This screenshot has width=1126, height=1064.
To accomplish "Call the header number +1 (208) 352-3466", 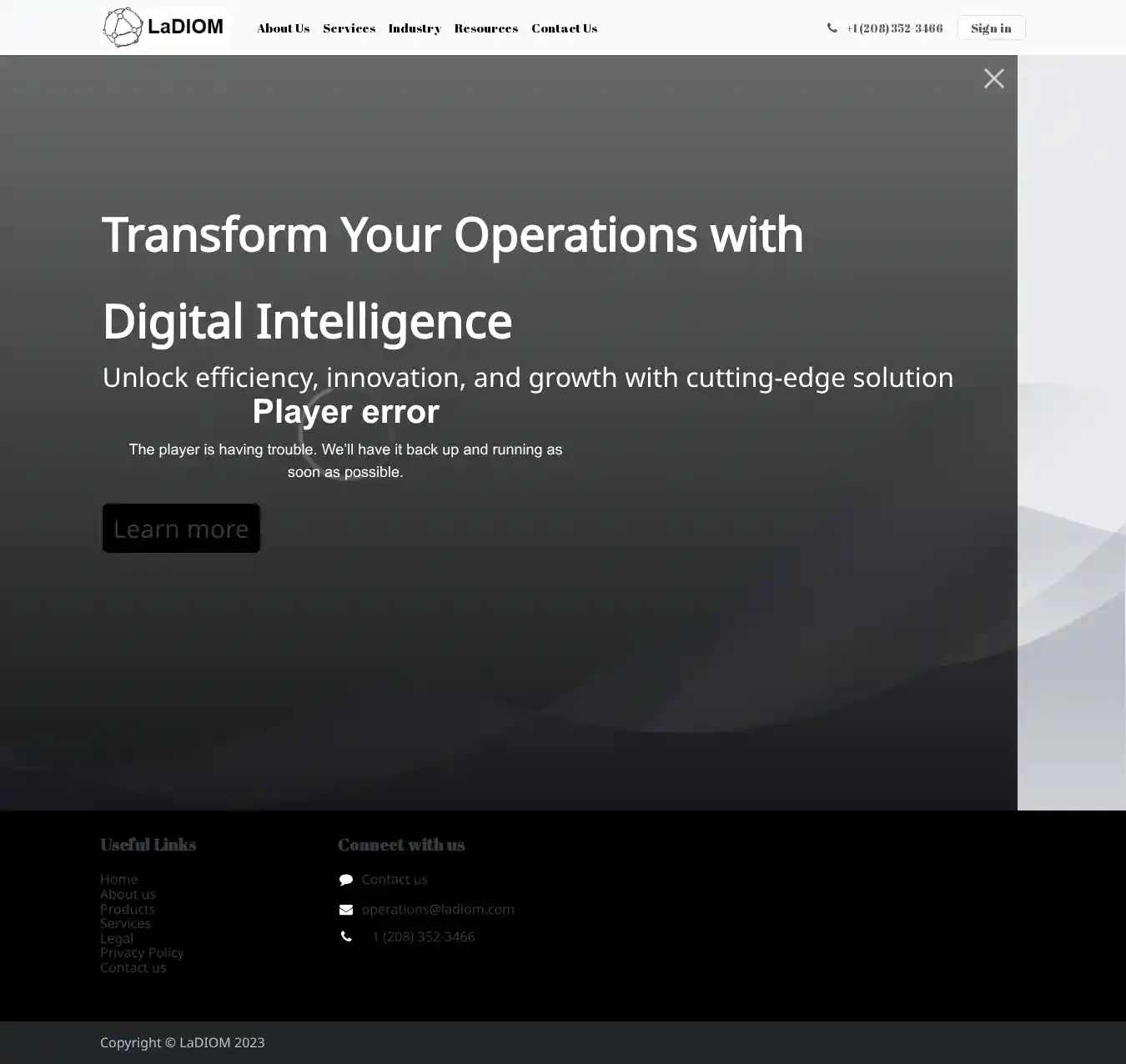I will coord(894,28).
